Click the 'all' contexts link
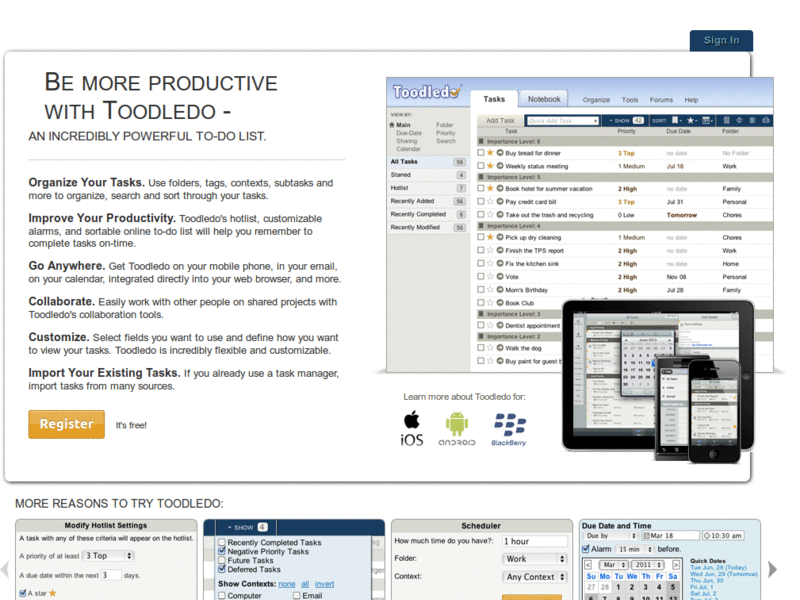This screenshot has width=800, height=600. coord(305,584)
